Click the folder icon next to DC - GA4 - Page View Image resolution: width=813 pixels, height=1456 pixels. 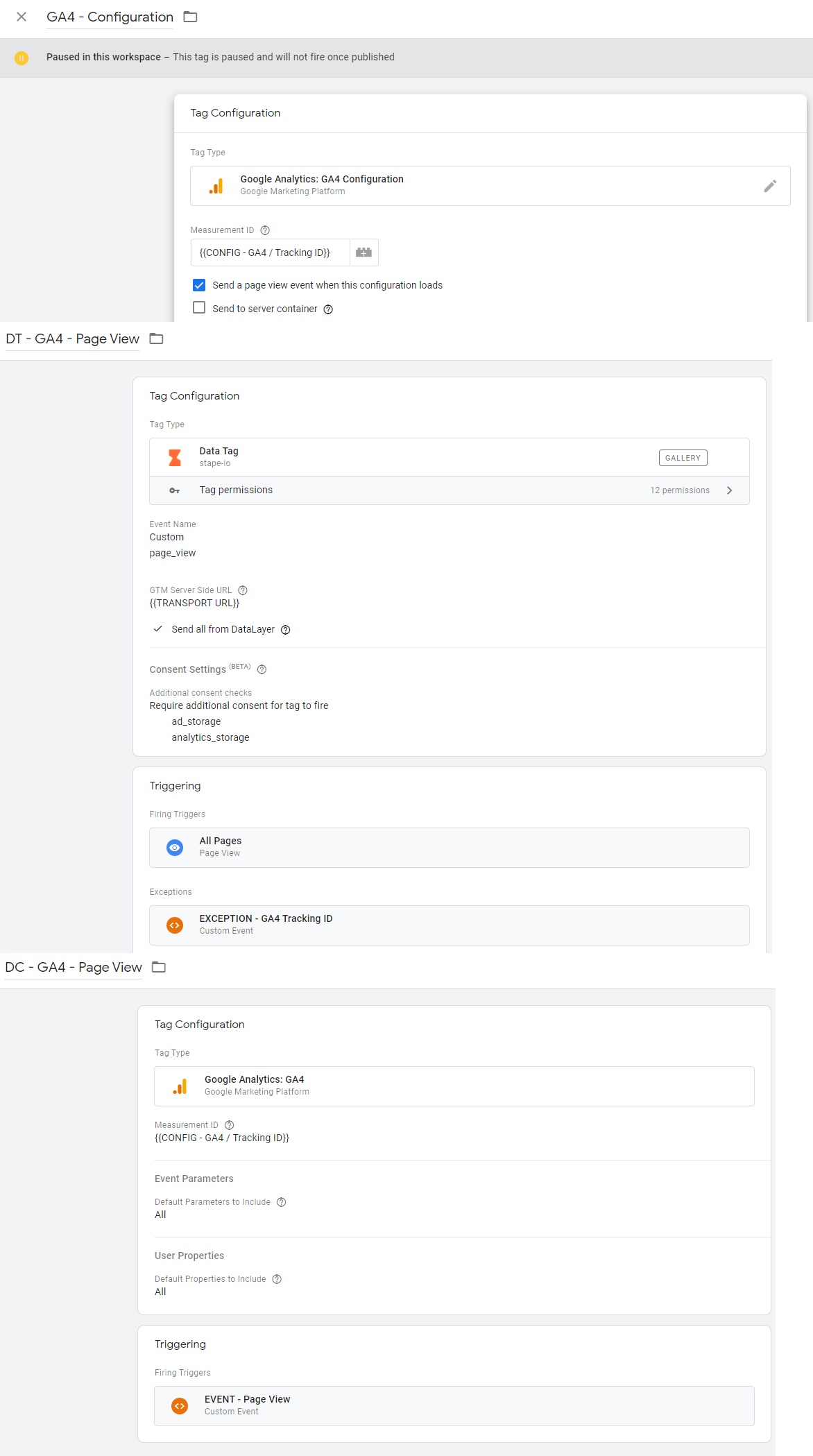coord(159,967)
